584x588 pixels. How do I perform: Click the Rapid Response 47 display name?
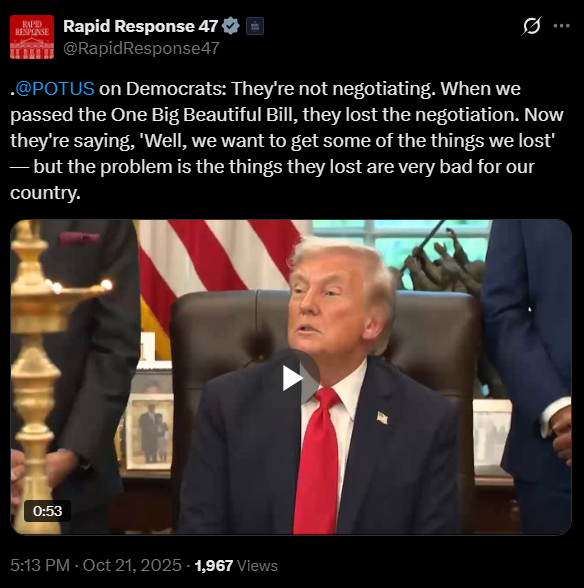point(141,26)
